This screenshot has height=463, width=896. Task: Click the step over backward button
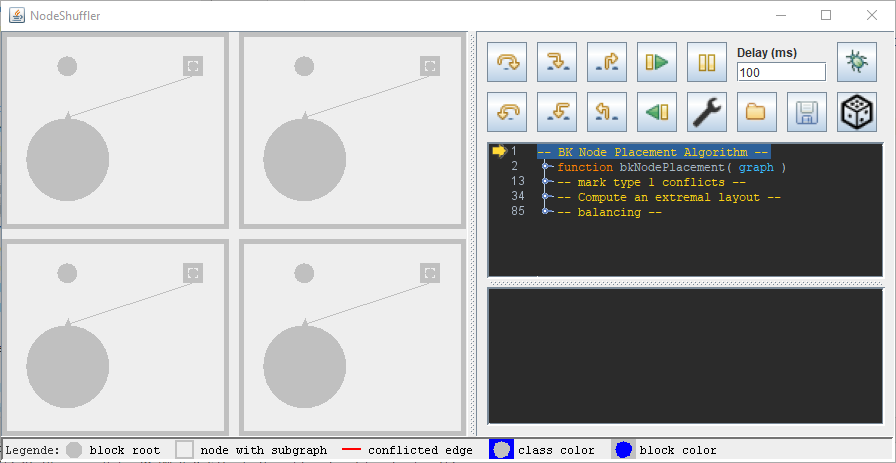pyautogui.click(x=507, y=112)
